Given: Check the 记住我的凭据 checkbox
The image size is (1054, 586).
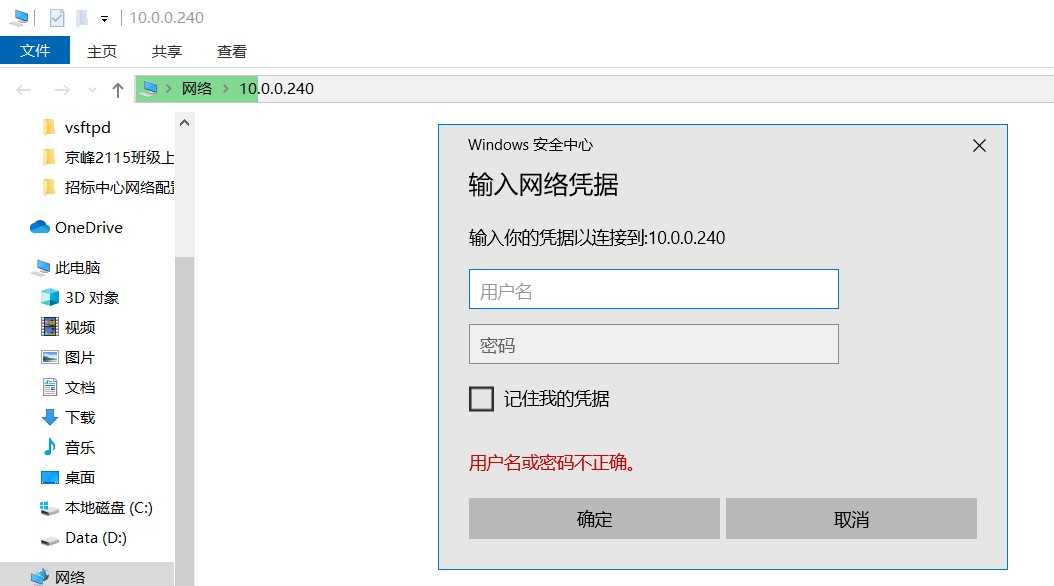Looking at the screenshot, I should [x=481, y=399].
